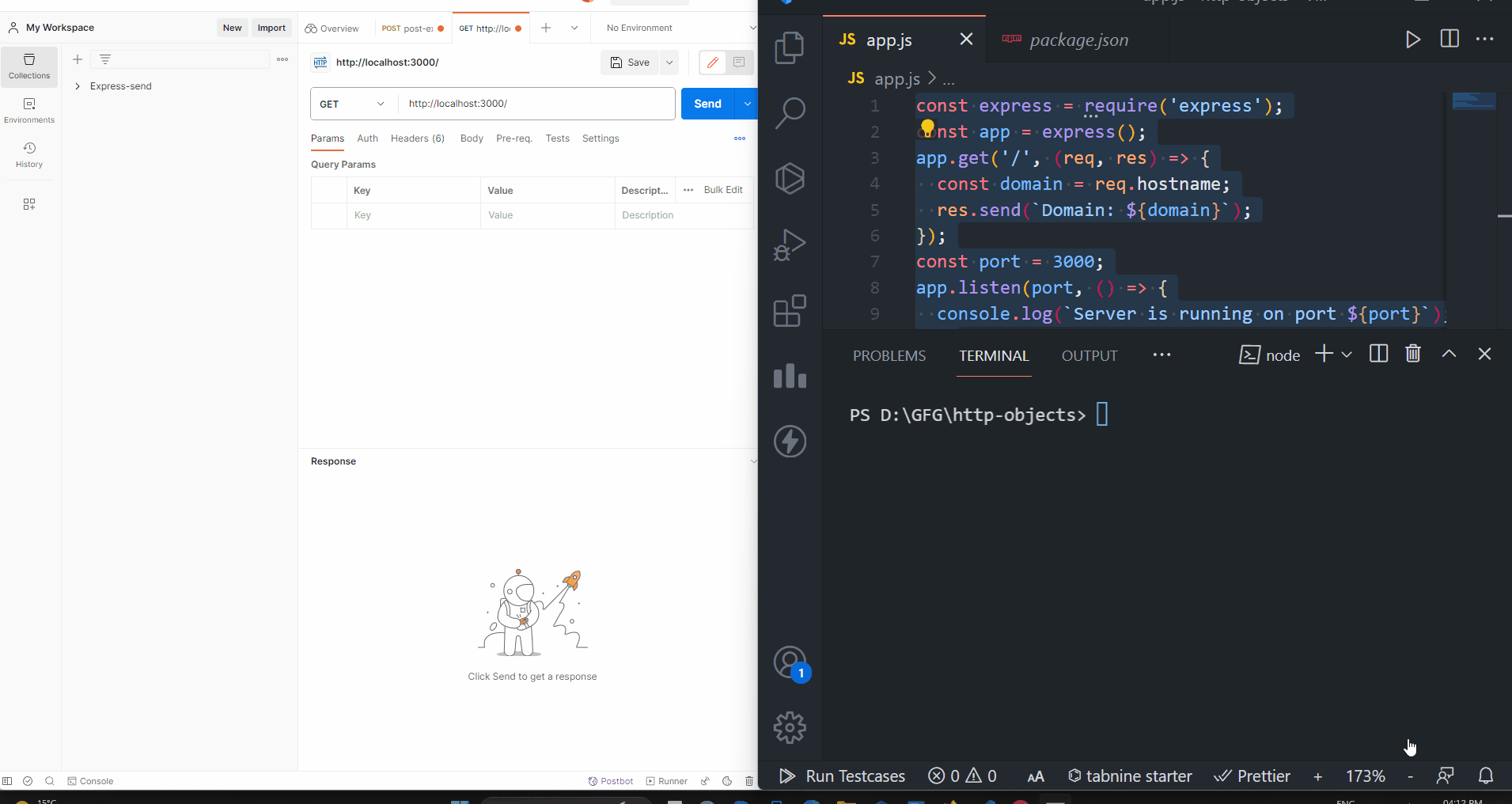
Task: Open the Run and Debug view in VS Code
Action: (x=790, y=245)
